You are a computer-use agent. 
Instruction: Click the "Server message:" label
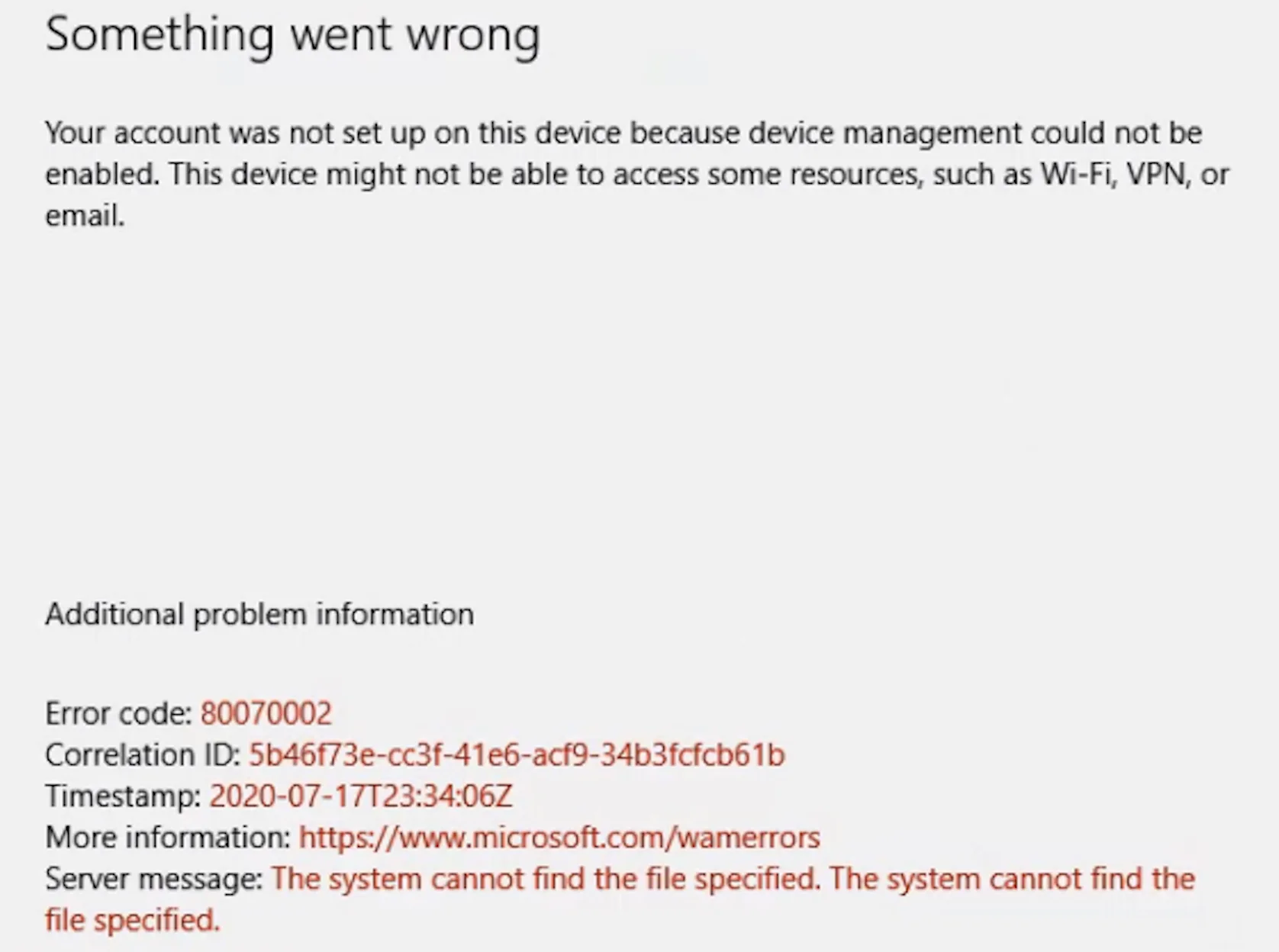coord(153,879)
